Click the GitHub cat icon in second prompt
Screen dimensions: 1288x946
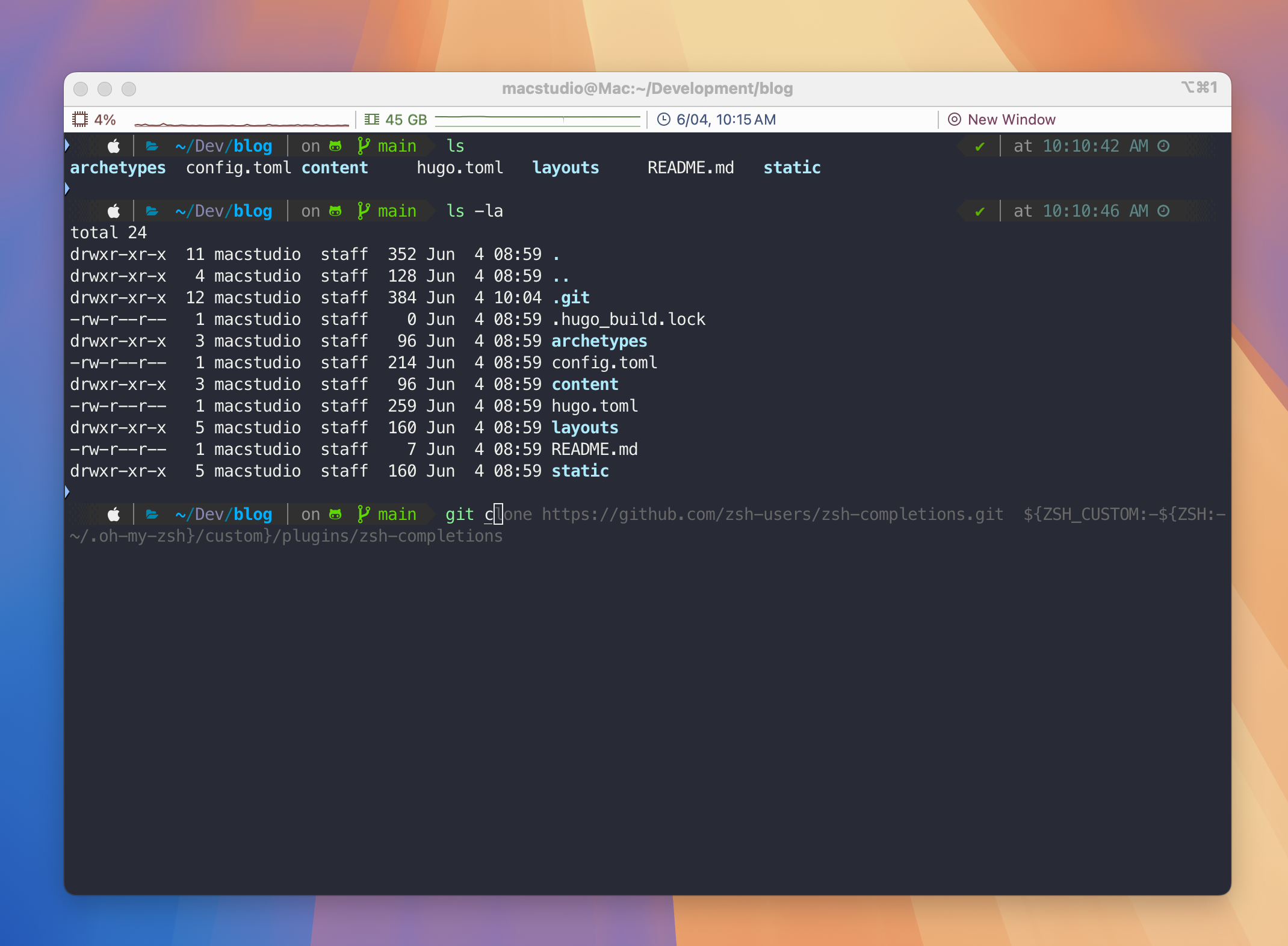335,211
